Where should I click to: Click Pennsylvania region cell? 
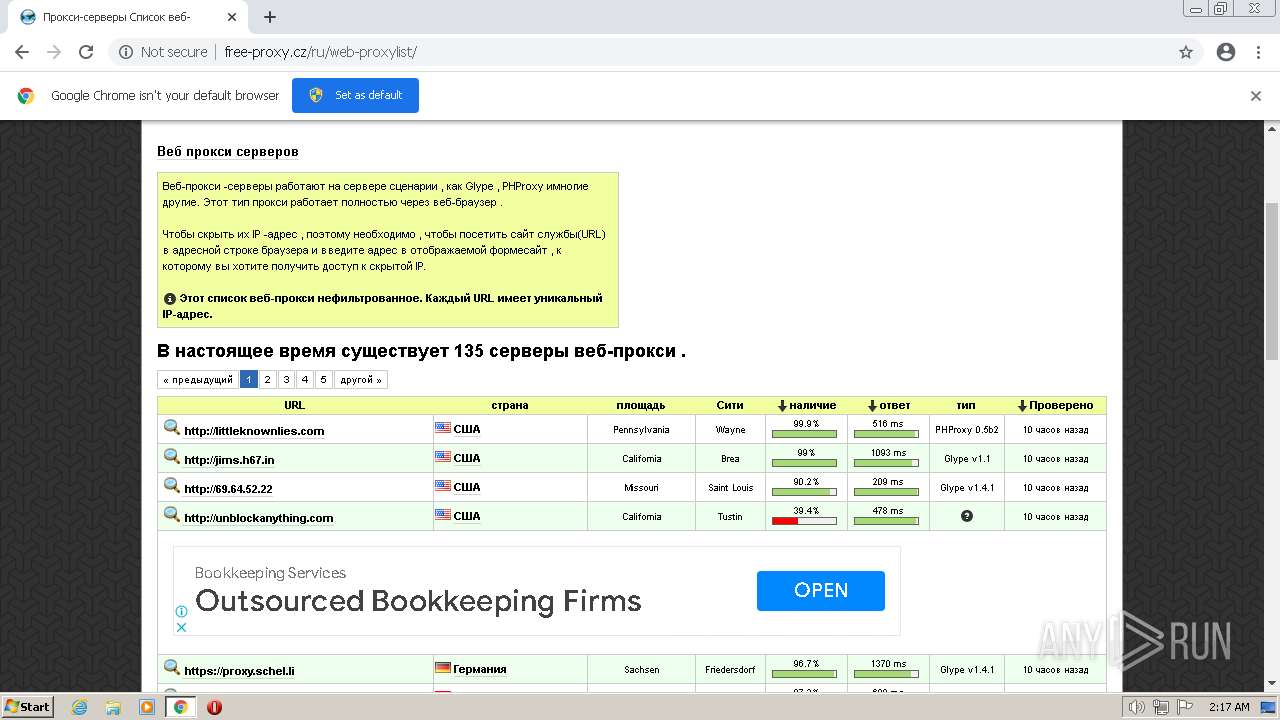coord(641,430)
